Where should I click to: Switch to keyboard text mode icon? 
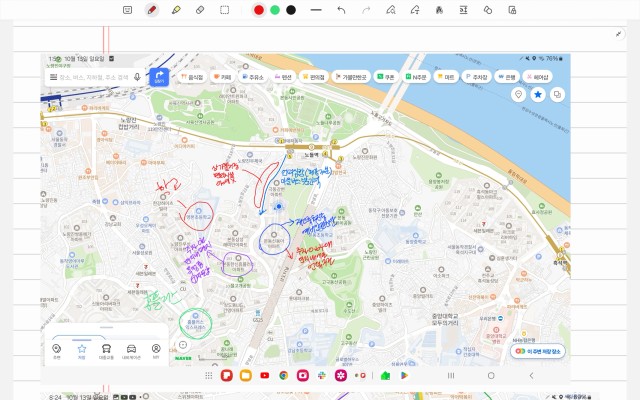tap(127, 10)
